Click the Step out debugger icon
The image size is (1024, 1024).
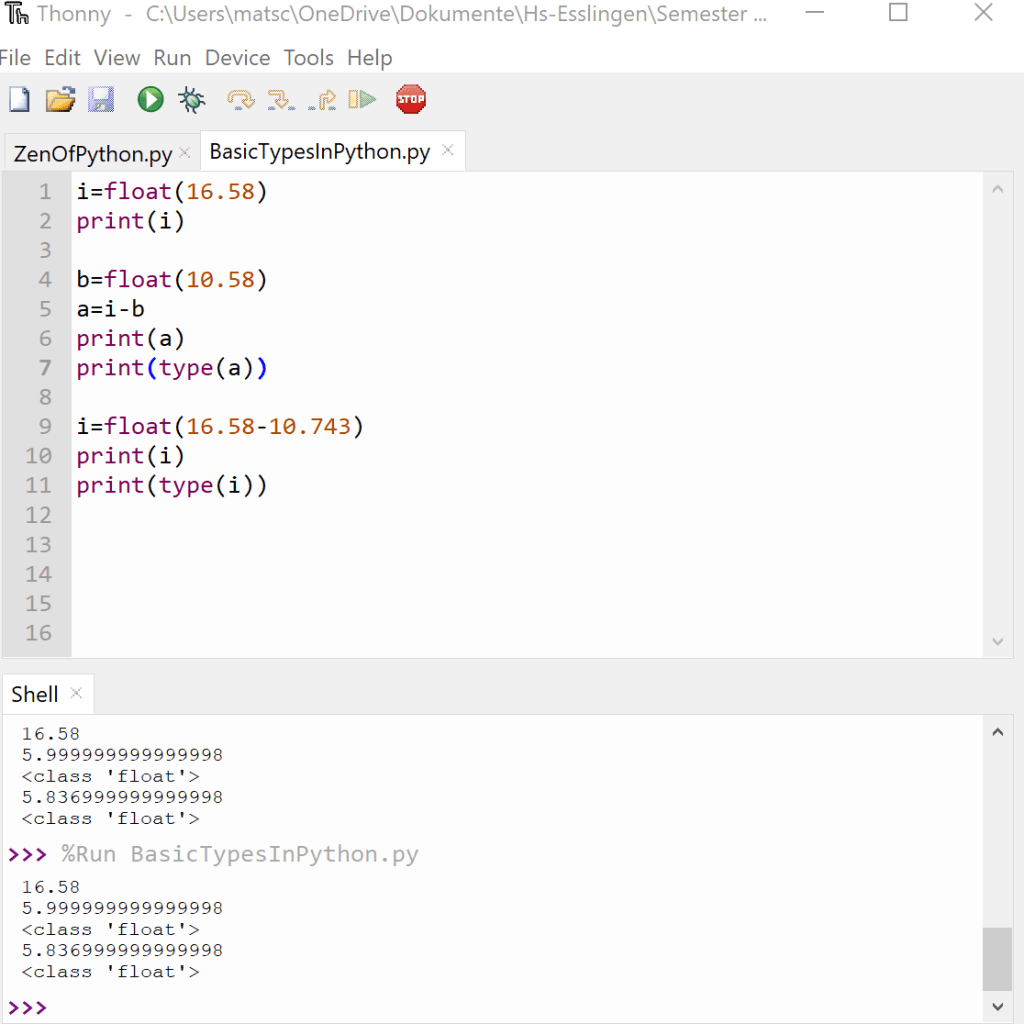pos(322,99)
